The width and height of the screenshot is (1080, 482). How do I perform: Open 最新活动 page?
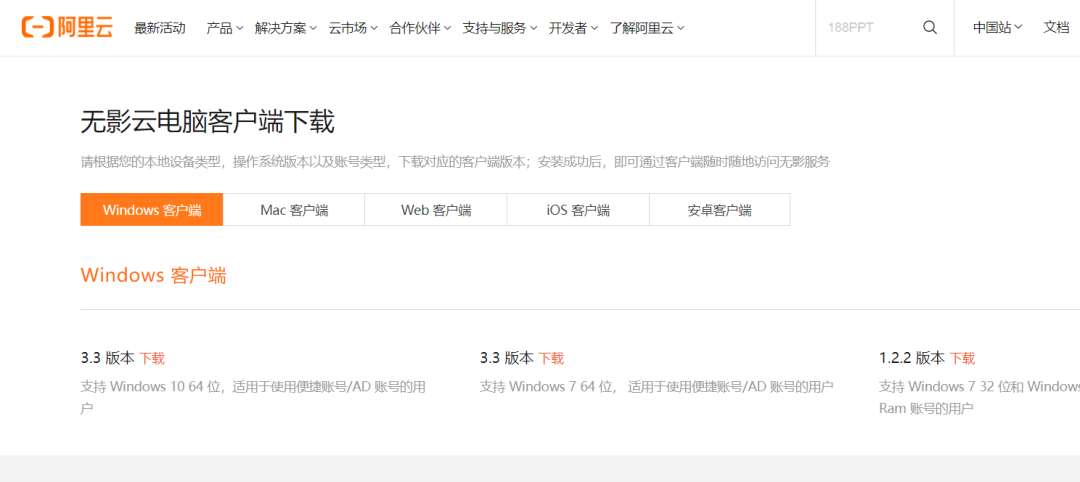coord(160,28)
